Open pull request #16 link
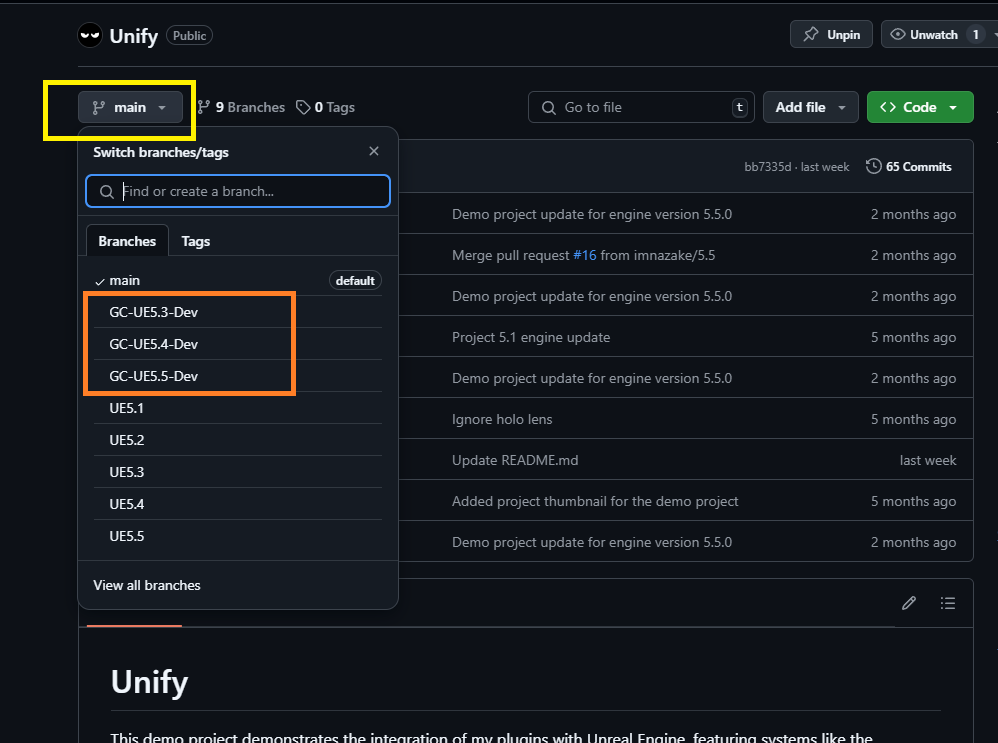Image resolution: width=998 pixels, height=743 pixels. point(585,255)
